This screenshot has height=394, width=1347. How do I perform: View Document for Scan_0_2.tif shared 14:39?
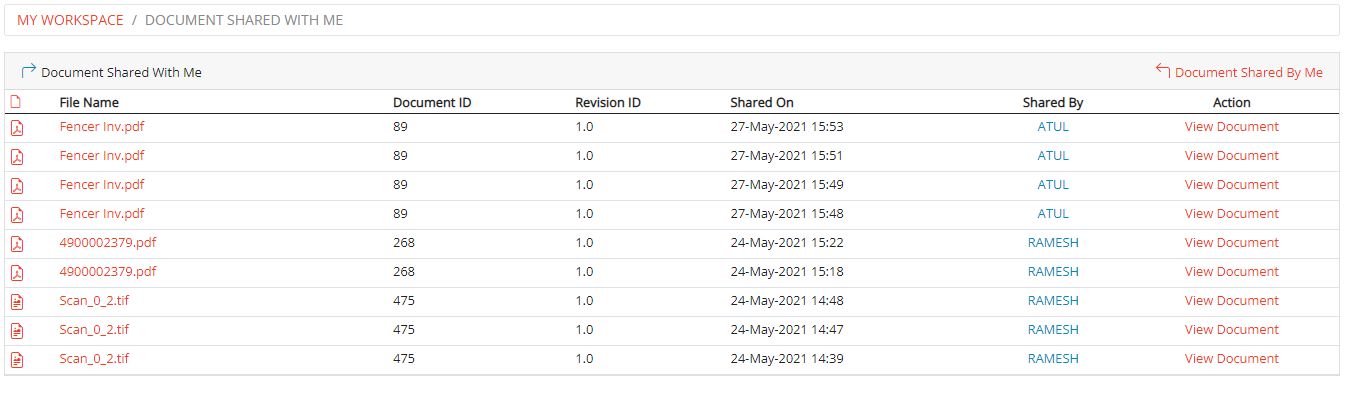click(1231, 359)
